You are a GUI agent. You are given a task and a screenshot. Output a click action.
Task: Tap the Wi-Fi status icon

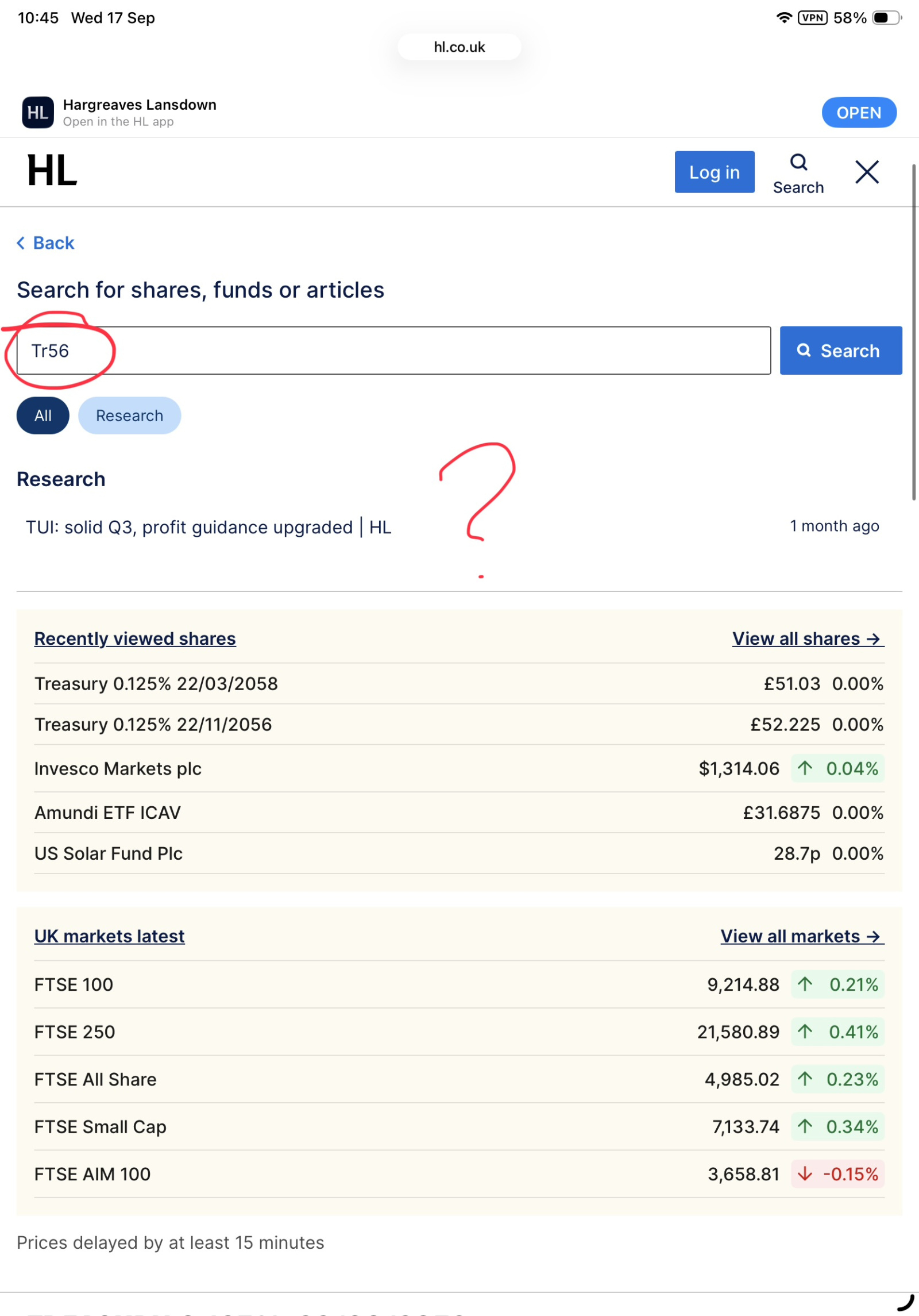(783, 18)
